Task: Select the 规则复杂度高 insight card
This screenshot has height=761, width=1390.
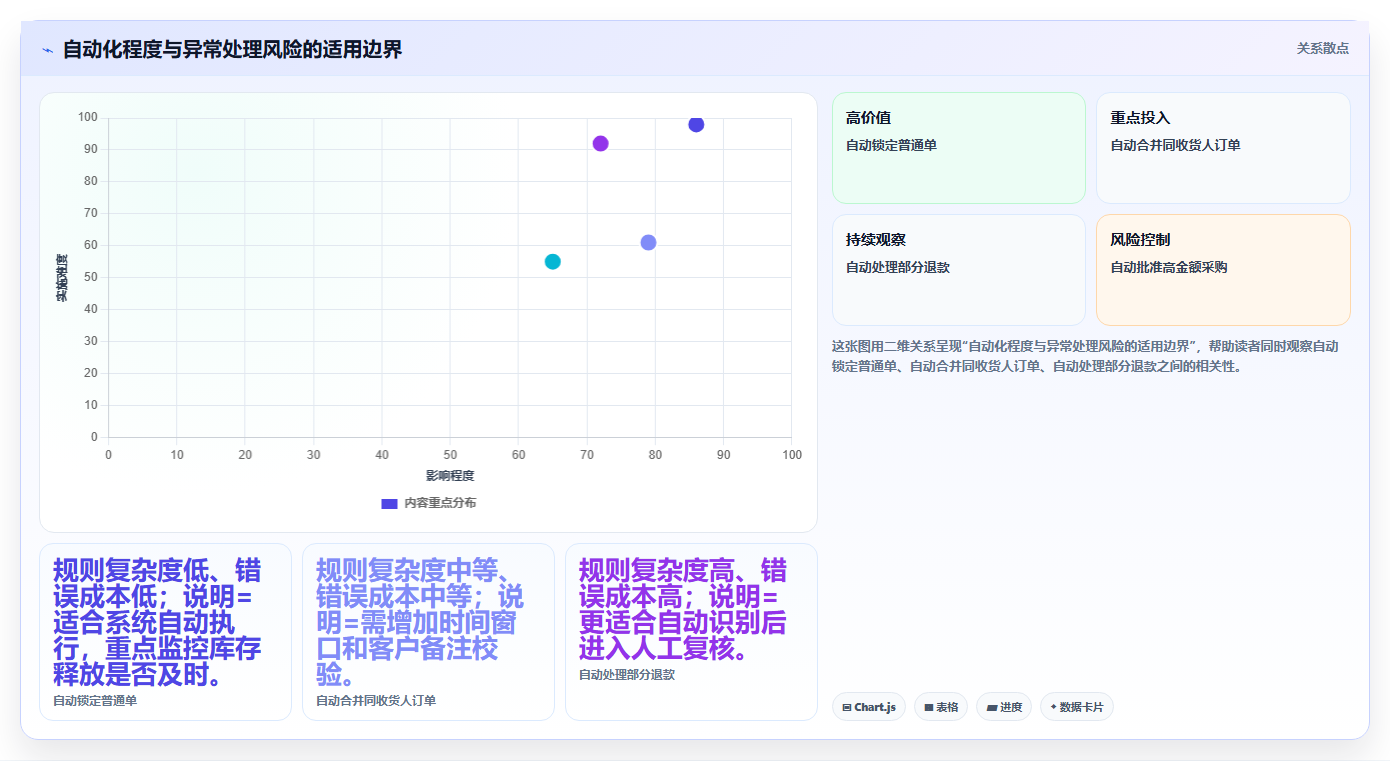Action: (691, 632)
